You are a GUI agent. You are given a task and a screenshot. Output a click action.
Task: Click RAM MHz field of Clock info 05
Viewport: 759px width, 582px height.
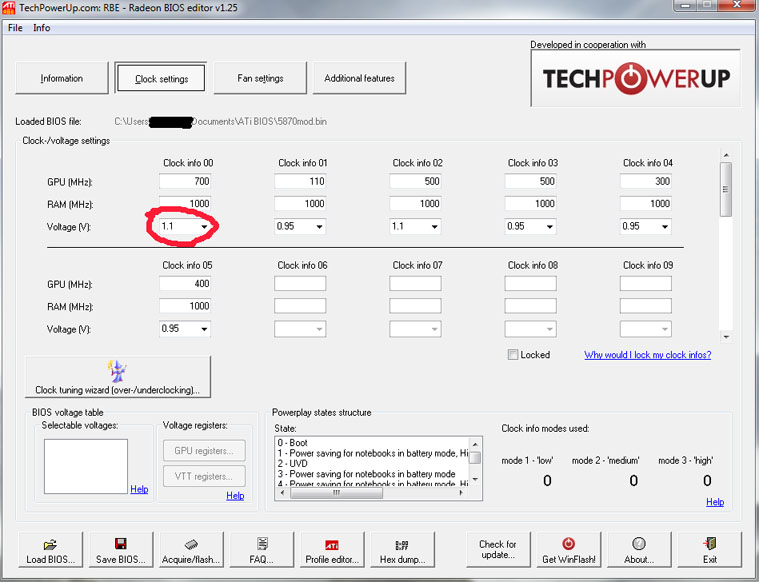point(185,306)
